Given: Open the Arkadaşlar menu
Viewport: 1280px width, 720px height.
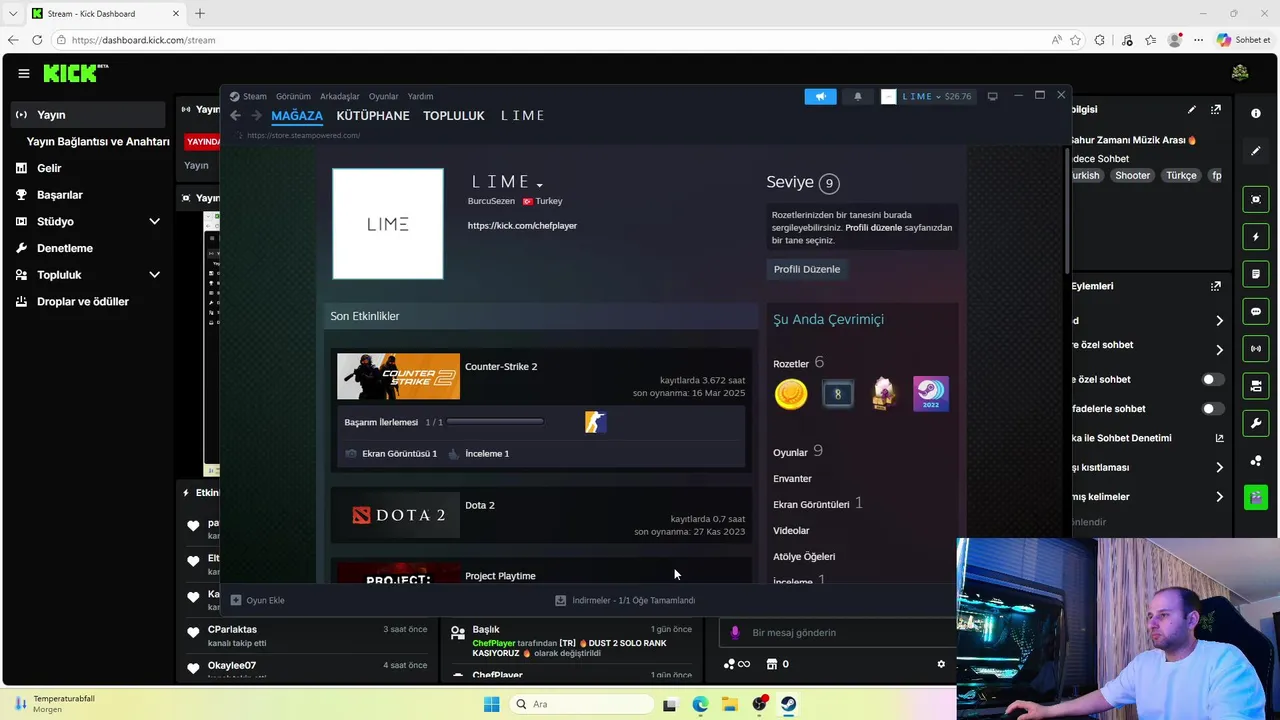Looking at the screenshot, I should pyautogui.click(x=340, y=97).
